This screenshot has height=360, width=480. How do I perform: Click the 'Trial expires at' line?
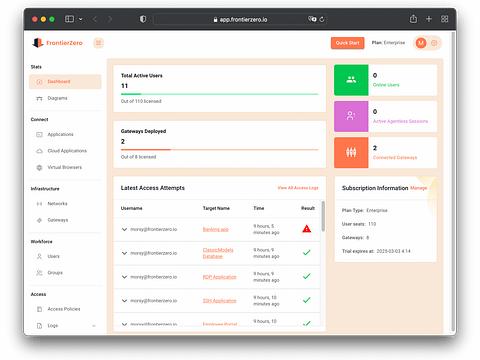[376, 251]
